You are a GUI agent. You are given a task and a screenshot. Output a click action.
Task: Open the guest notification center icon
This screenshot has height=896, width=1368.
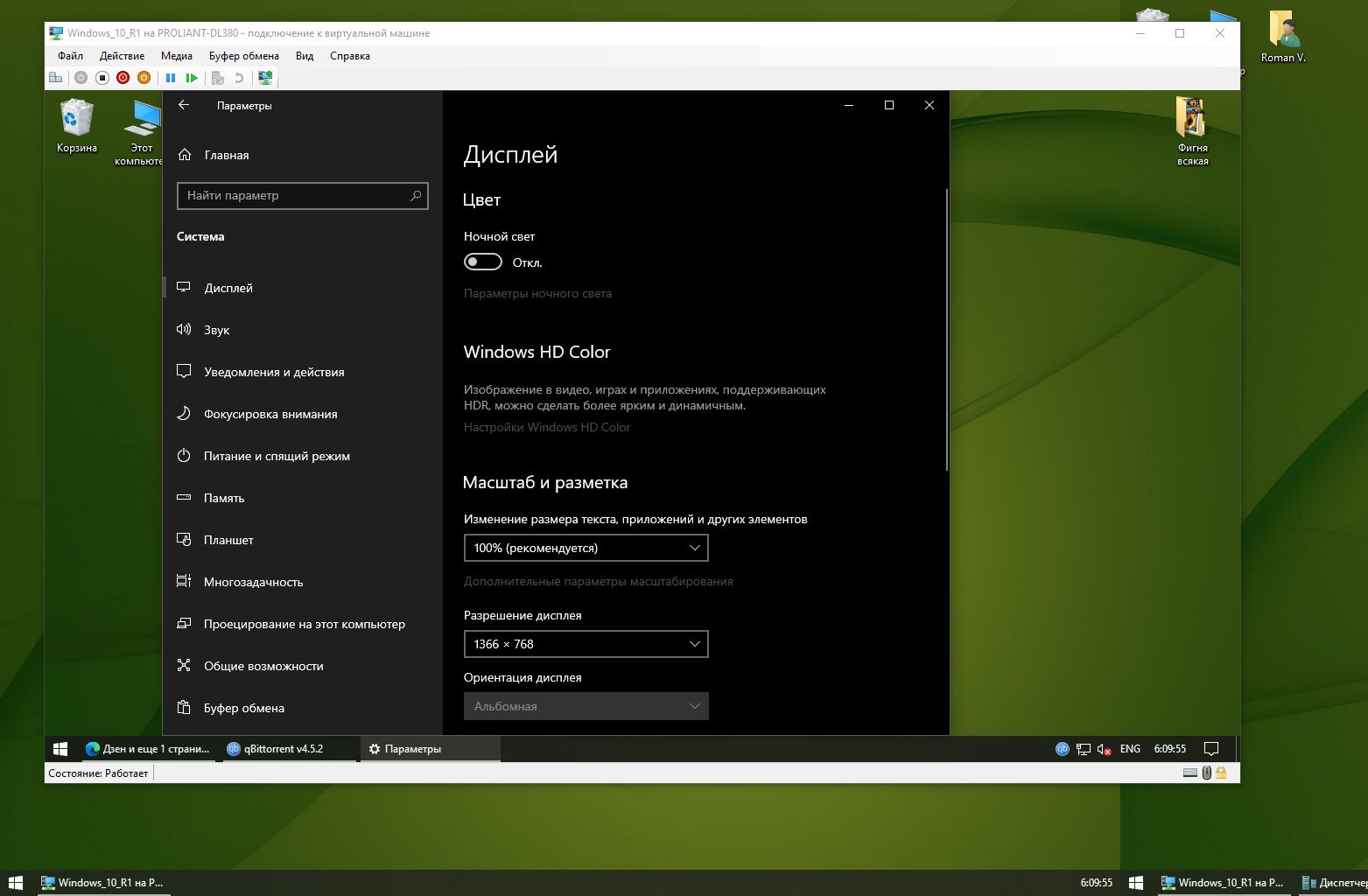click(1211, 749)
